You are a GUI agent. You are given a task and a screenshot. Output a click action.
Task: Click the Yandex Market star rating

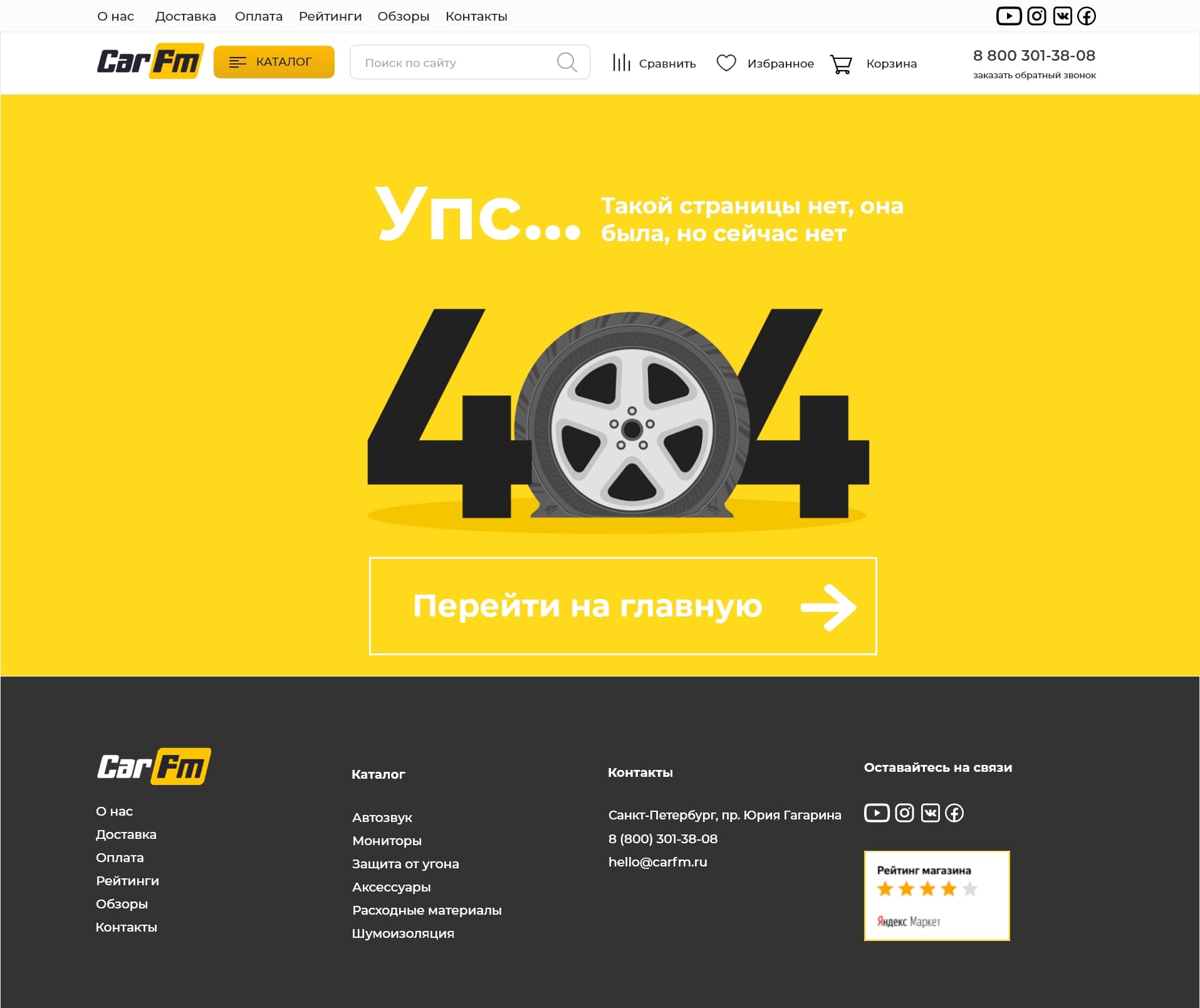(x=927, y=888)
